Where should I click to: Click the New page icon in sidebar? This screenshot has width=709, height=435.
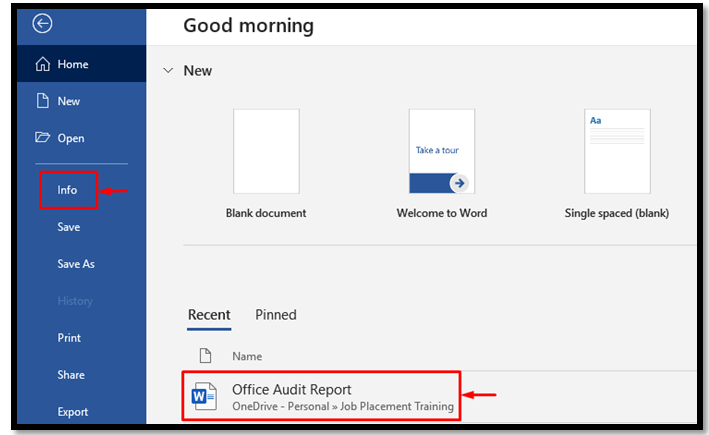[x=43, y=101]
